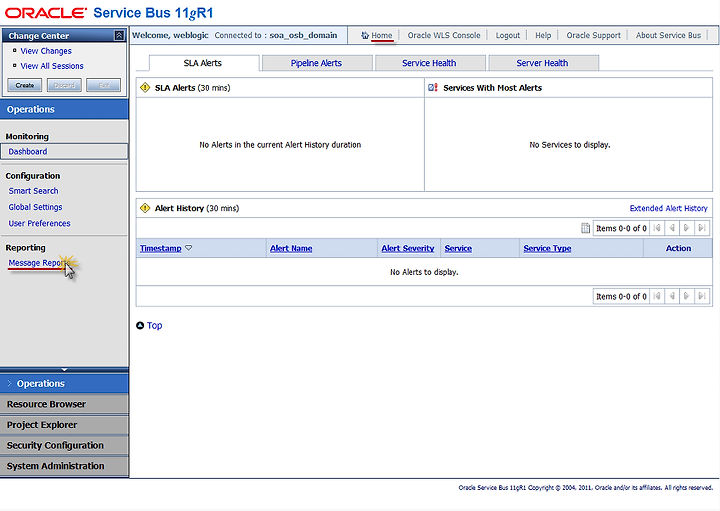Image resolution: width=720 pixels, height=511 pixels.
Task: Click Home link in header
Action: [382, 35]
